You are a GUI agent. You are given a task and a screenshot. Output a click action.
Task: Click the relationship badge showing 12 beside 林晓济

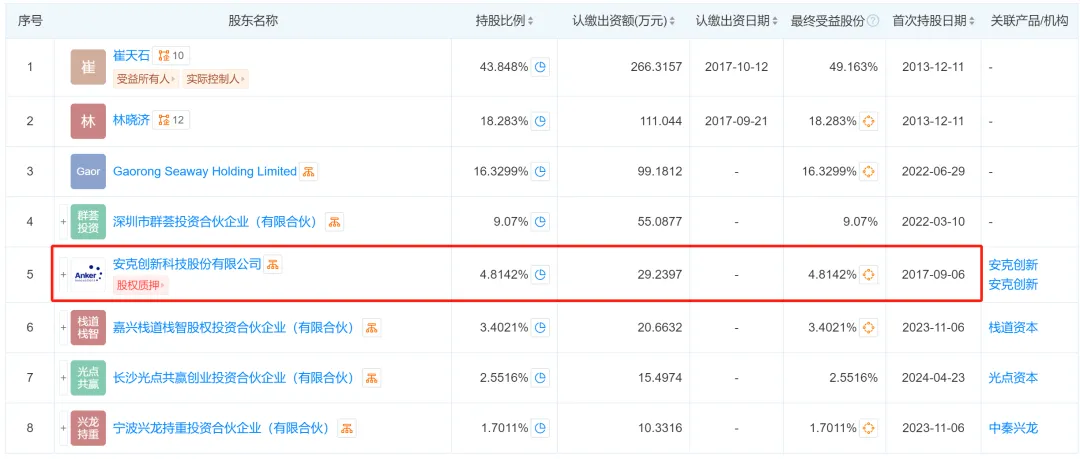[171, 121]
